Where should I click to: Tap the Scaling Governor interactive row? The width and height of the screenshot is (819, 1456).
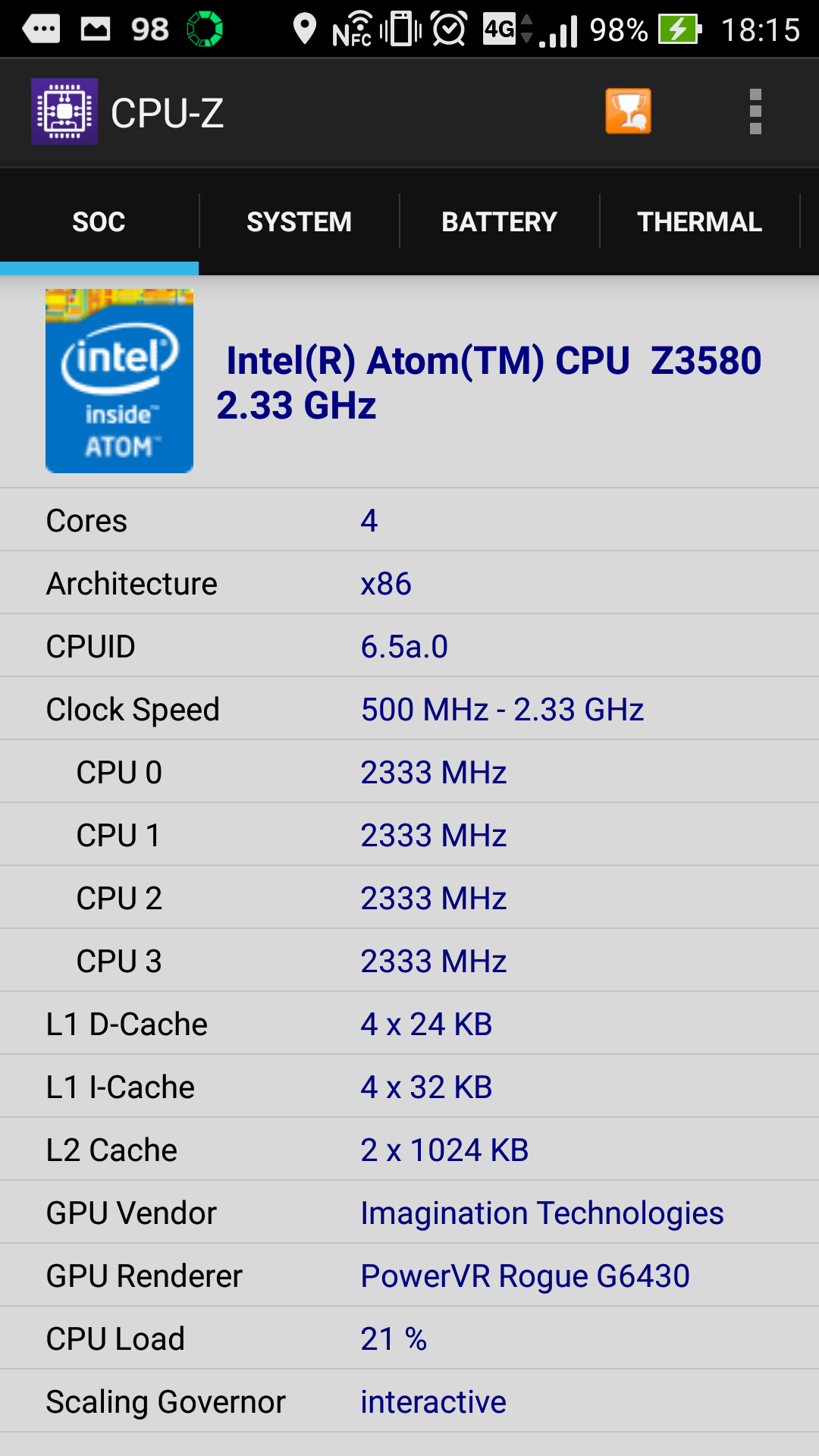(409, 1401)
